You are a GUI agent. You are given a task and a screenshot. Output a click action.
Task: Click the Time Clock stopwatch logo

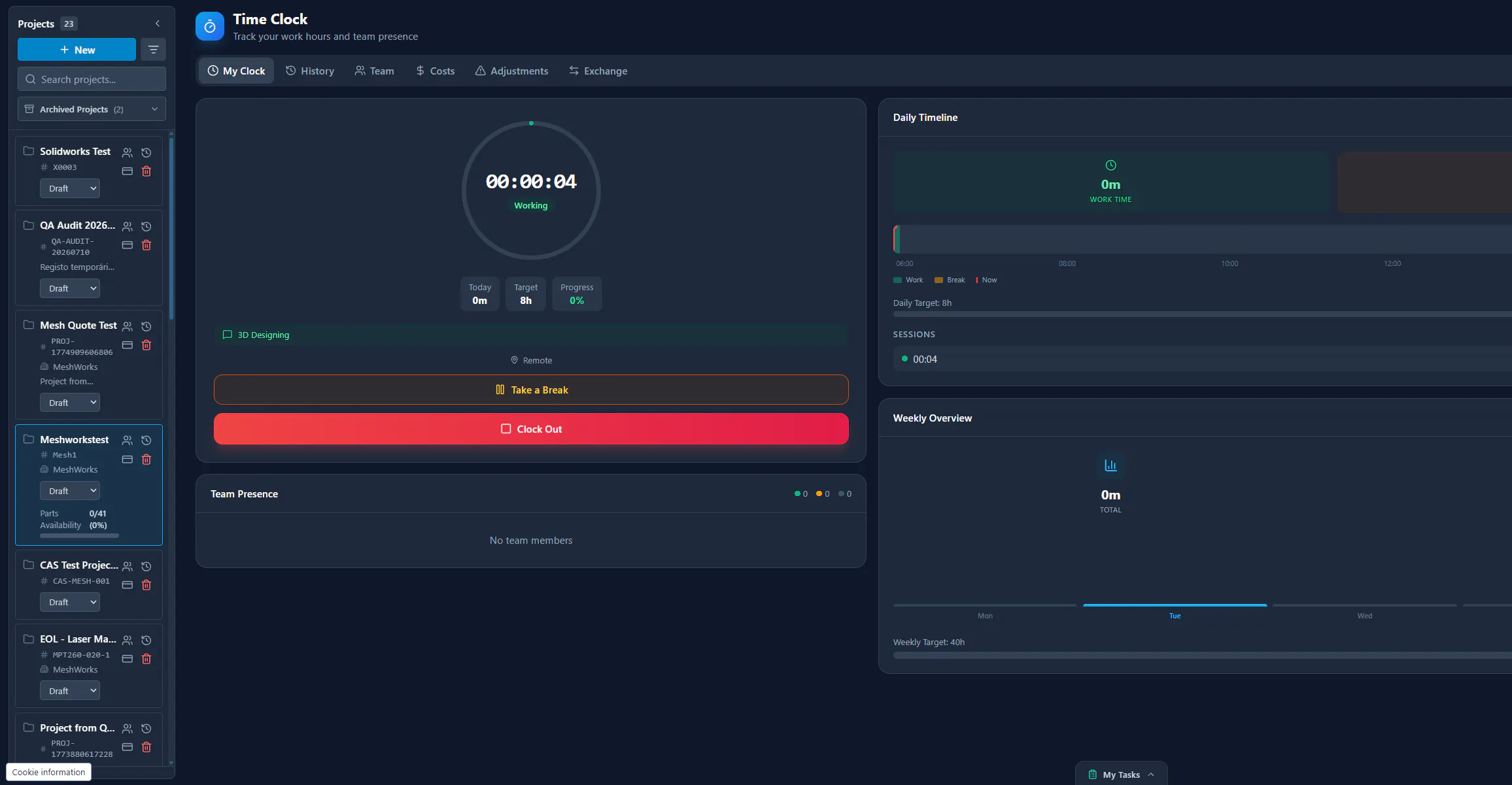click(209, 26)
